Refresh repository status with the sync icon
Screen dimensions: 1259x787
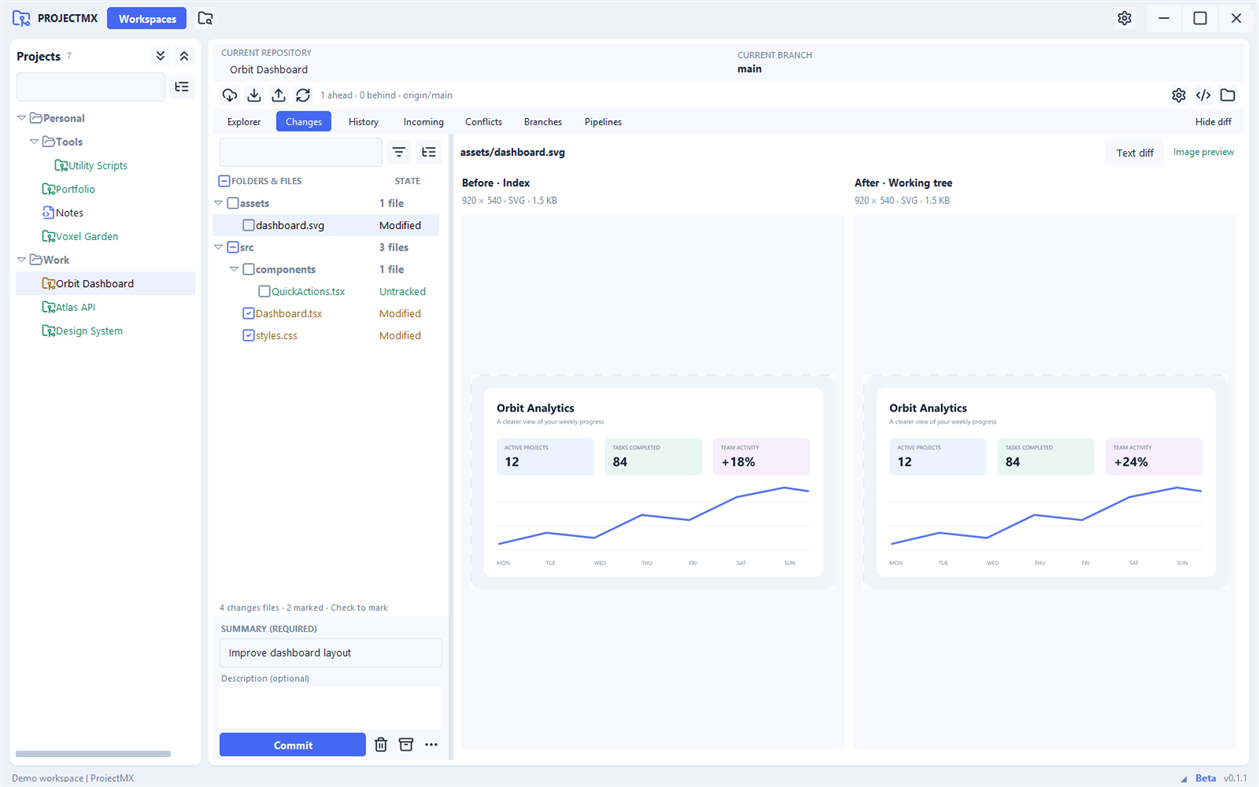click(x=303, y=95)
